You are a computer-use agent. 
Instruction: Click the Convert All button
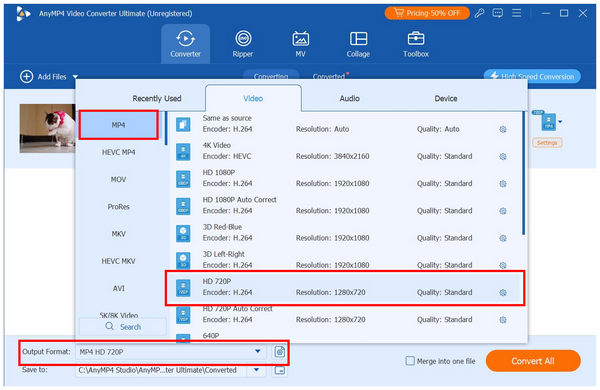[533, 361]
